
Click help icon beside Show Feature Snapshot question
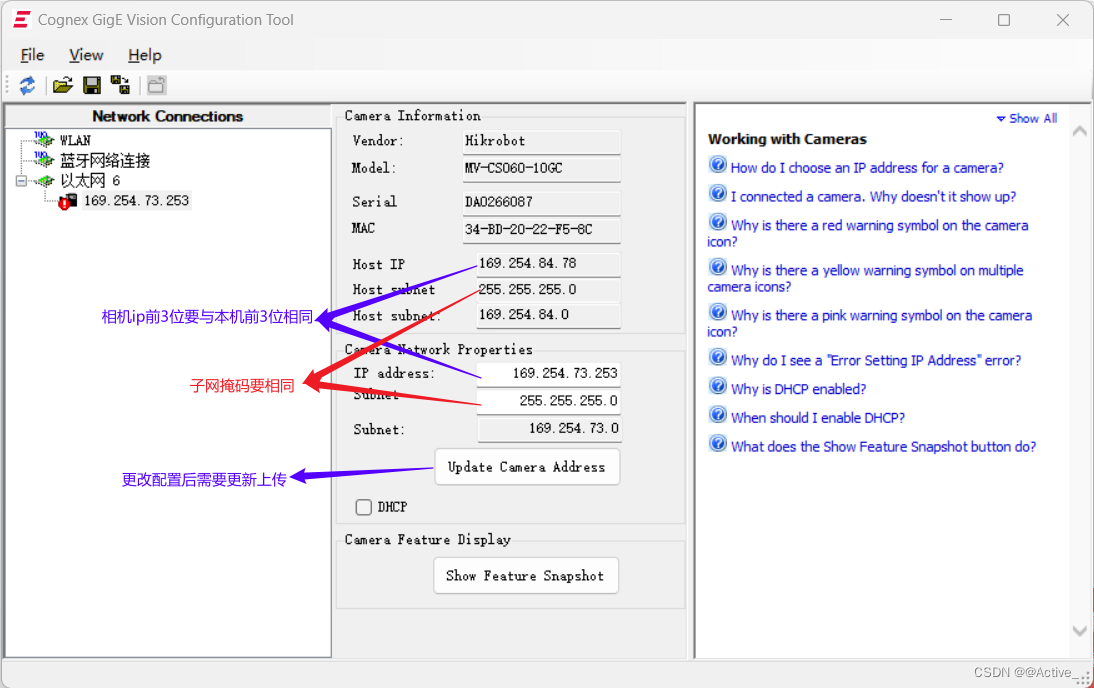coord(717,443)
